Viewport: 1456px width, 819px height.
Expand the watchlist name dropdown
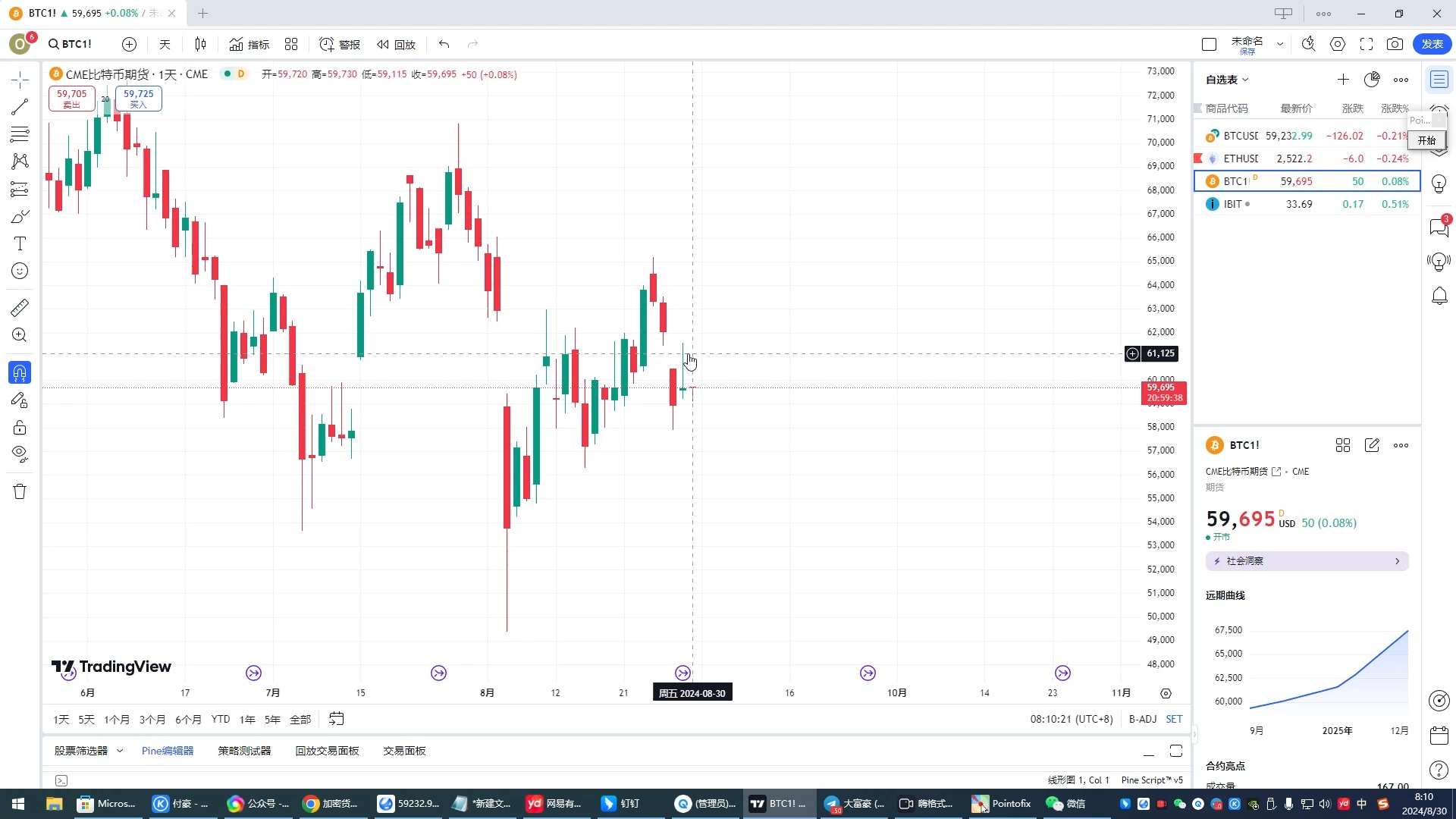pyautogui.click(x=1227, y=80)
